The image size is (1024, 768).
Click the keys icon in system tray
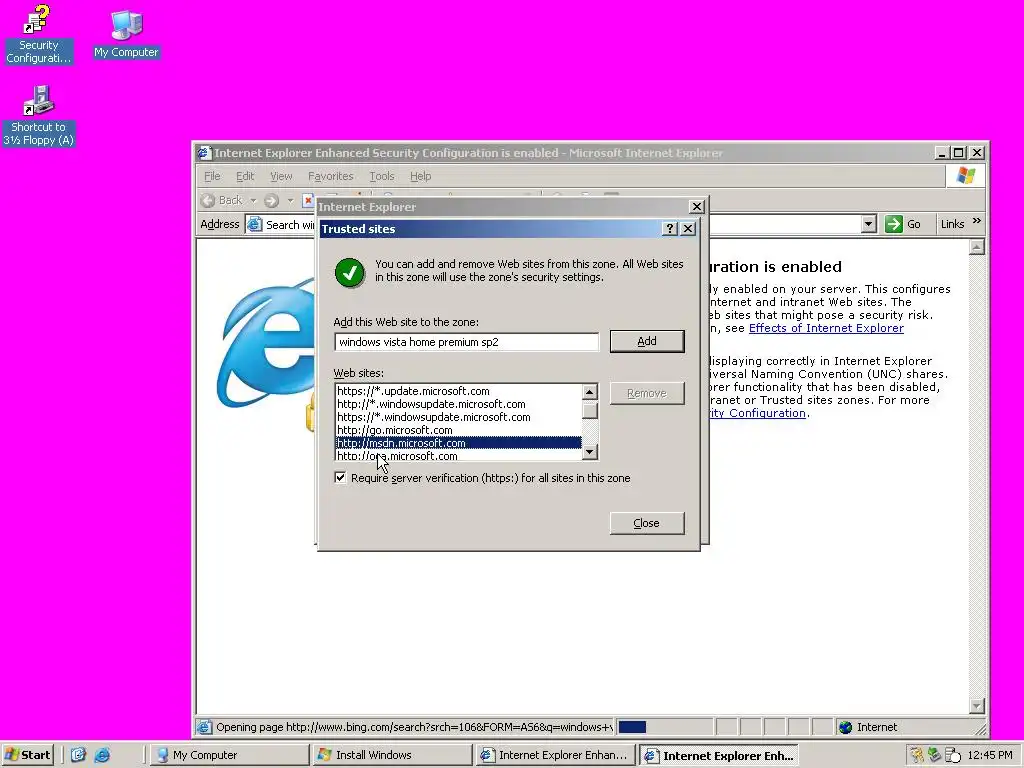(917, 755)
